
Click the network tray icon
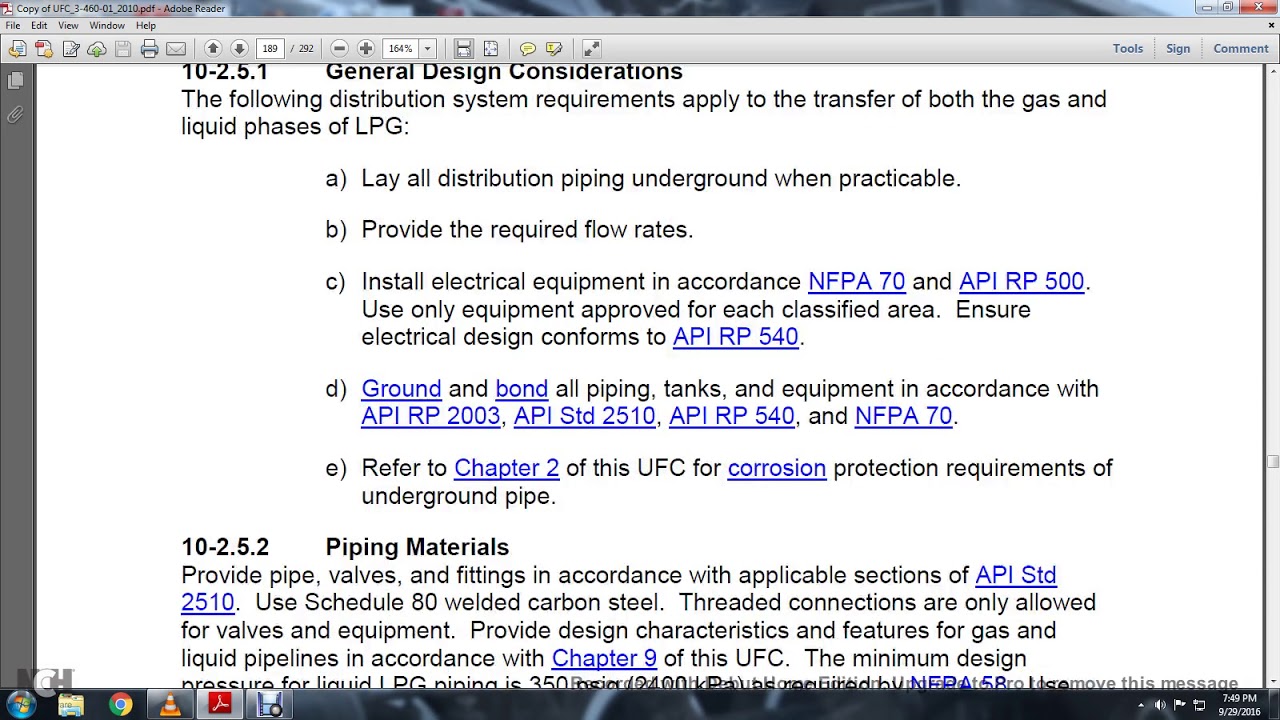(x=1198, y=705)
